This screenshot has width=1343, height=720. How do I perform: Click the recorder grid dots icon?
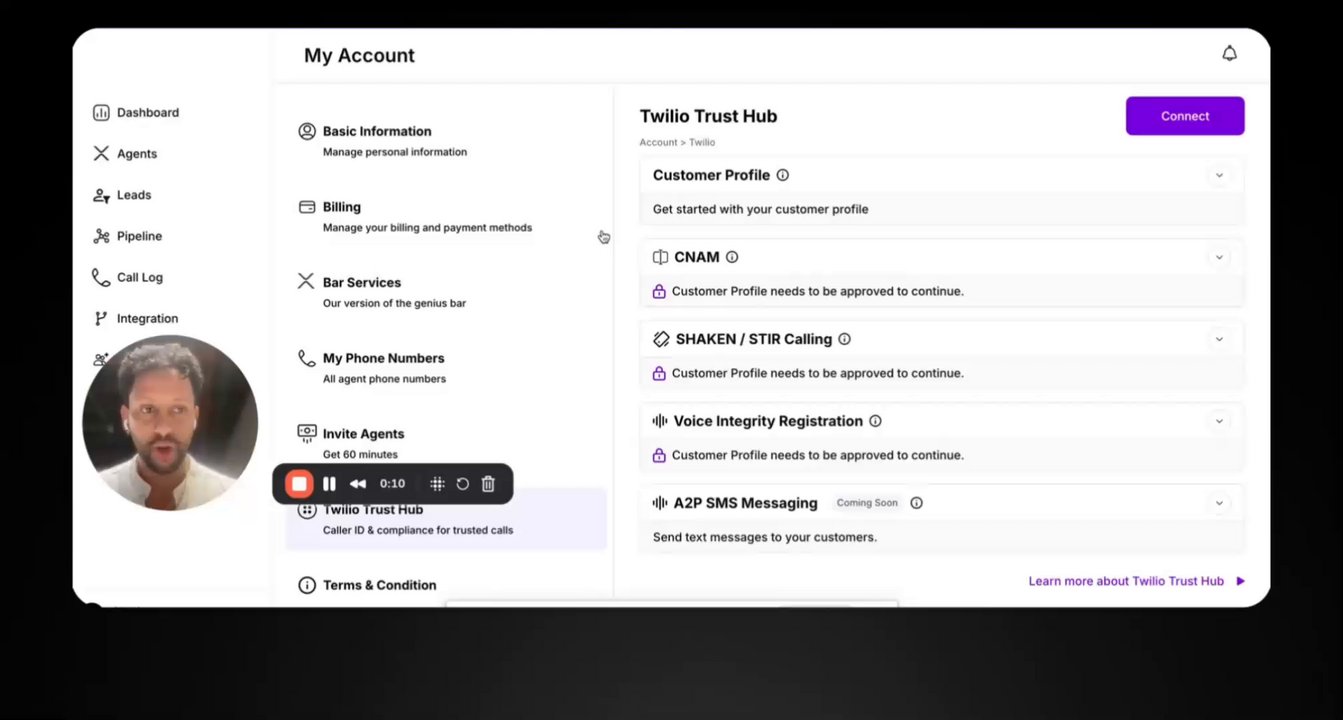437,484
